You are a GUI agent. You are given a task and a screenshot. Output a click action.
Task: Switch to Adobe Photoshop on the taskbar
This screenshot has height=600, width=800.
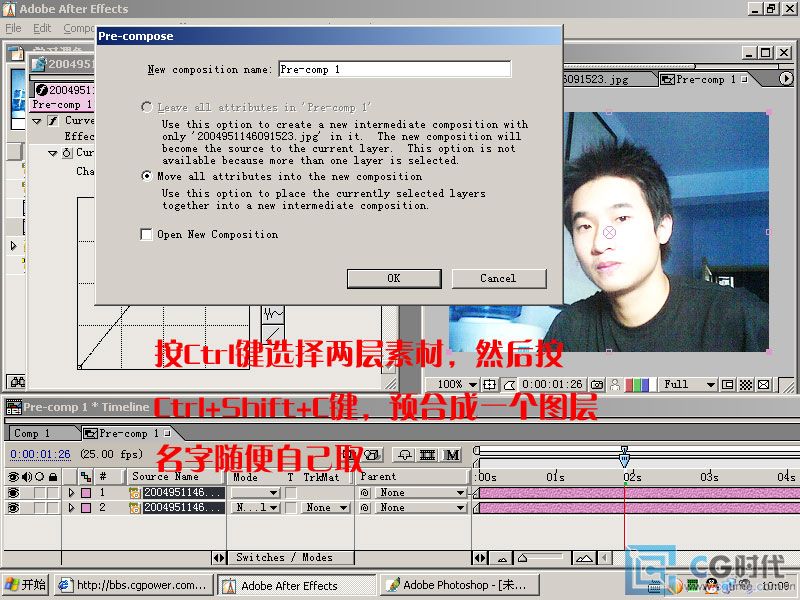(x=461, y=585)
